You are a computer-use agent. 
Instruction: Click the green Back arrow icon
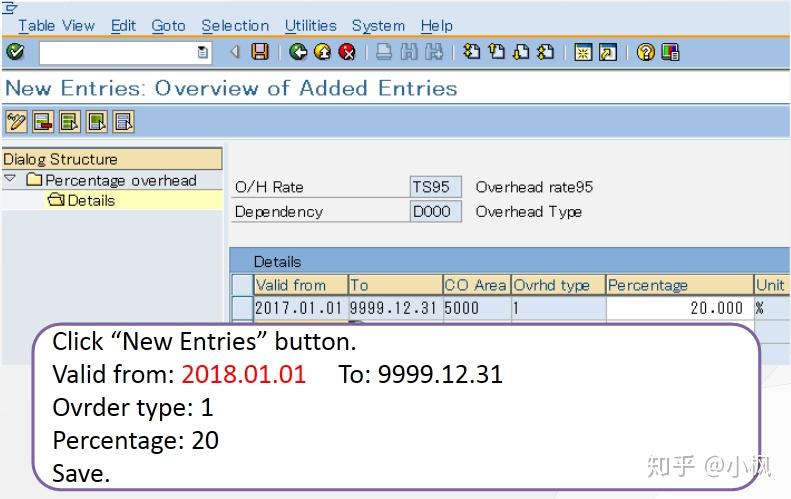point(298,52)
